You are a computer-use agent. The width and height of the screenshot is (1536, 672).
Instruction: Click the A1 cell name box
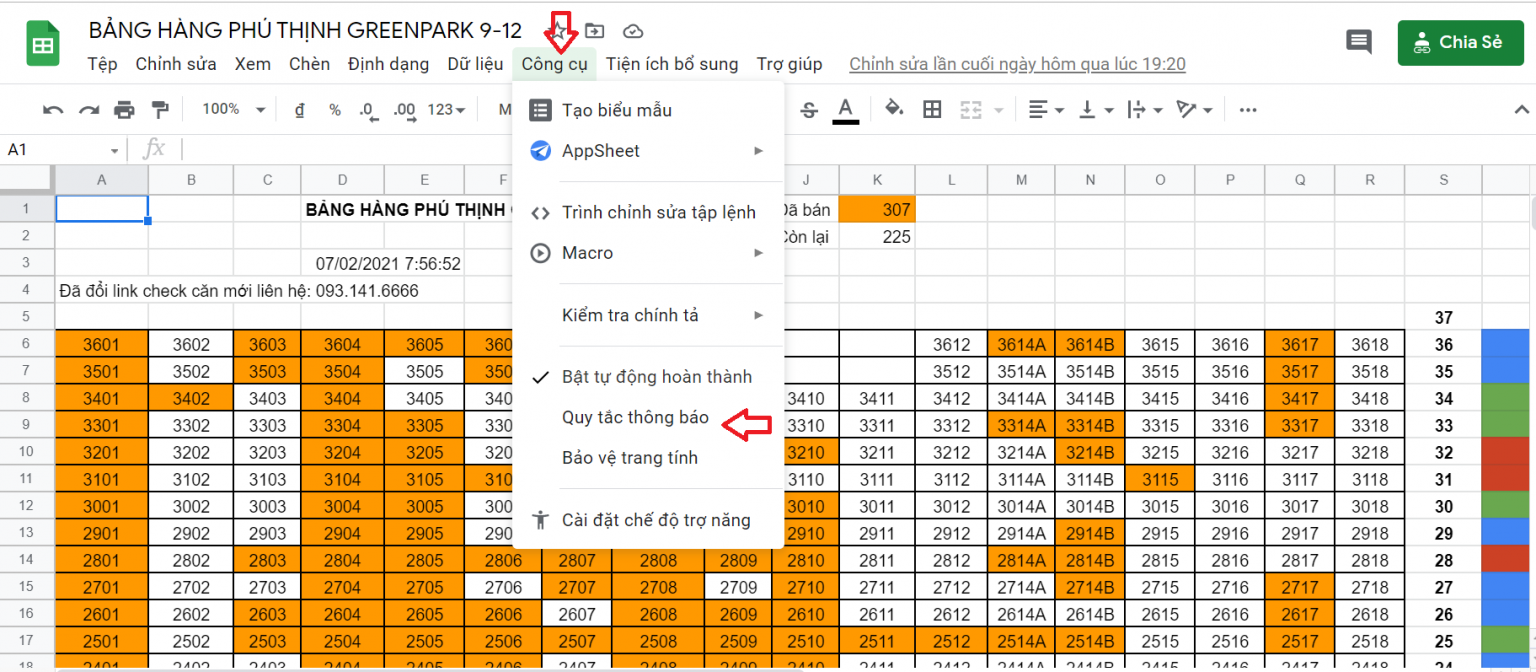click(60, 150)
